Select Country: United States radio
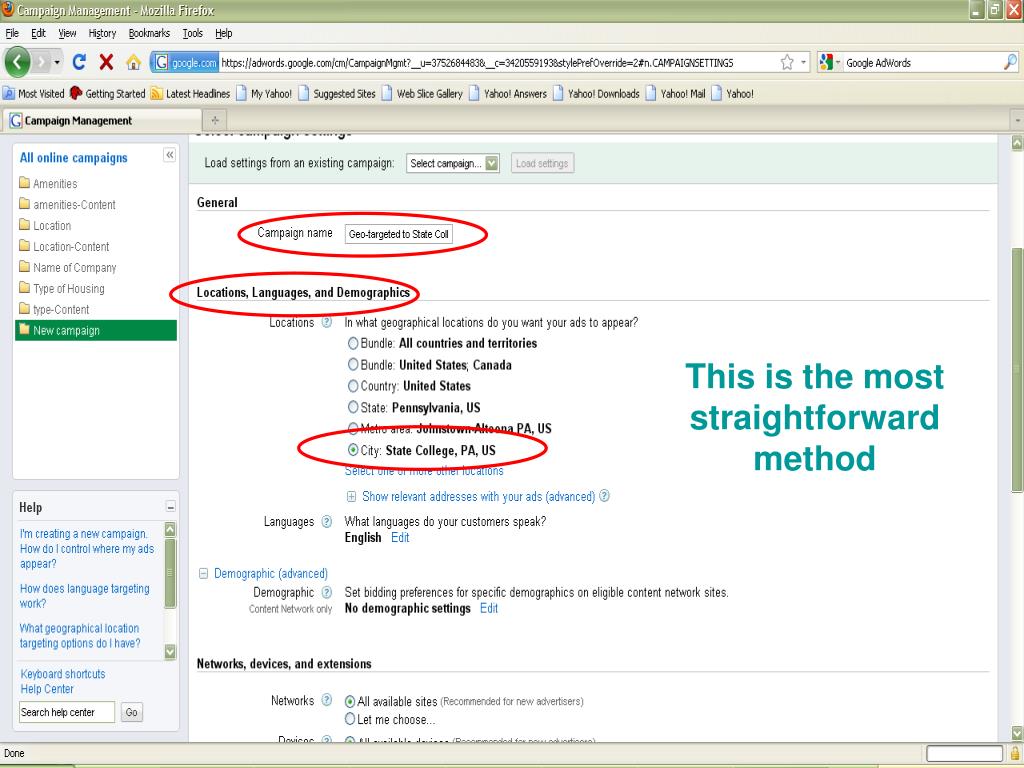Image resolution: width=1024 pixels, height=768 pixels. (x=353, y=386)
